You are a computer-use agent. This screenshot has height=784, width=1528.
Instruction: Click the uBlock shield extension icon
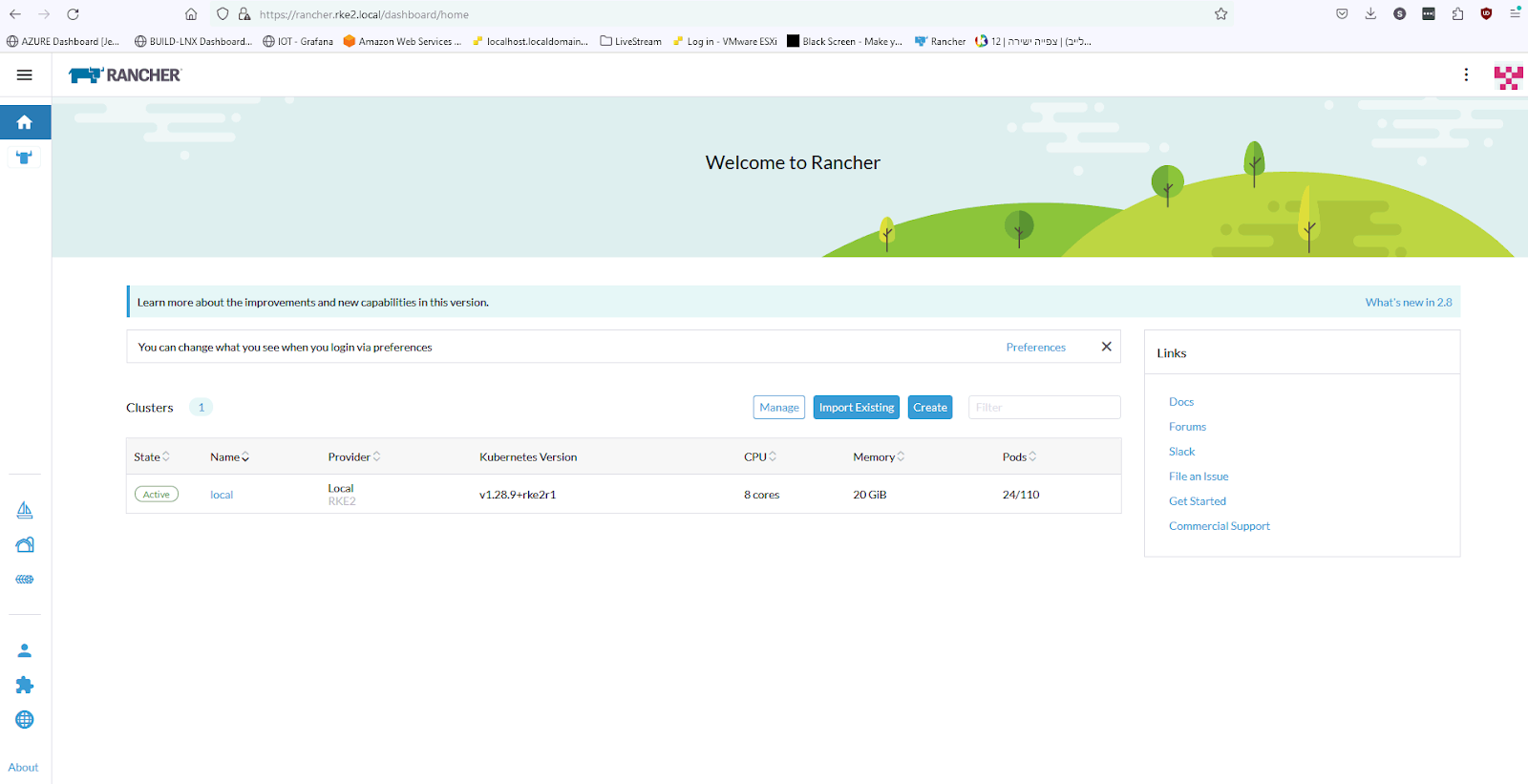coord(1486,14)
